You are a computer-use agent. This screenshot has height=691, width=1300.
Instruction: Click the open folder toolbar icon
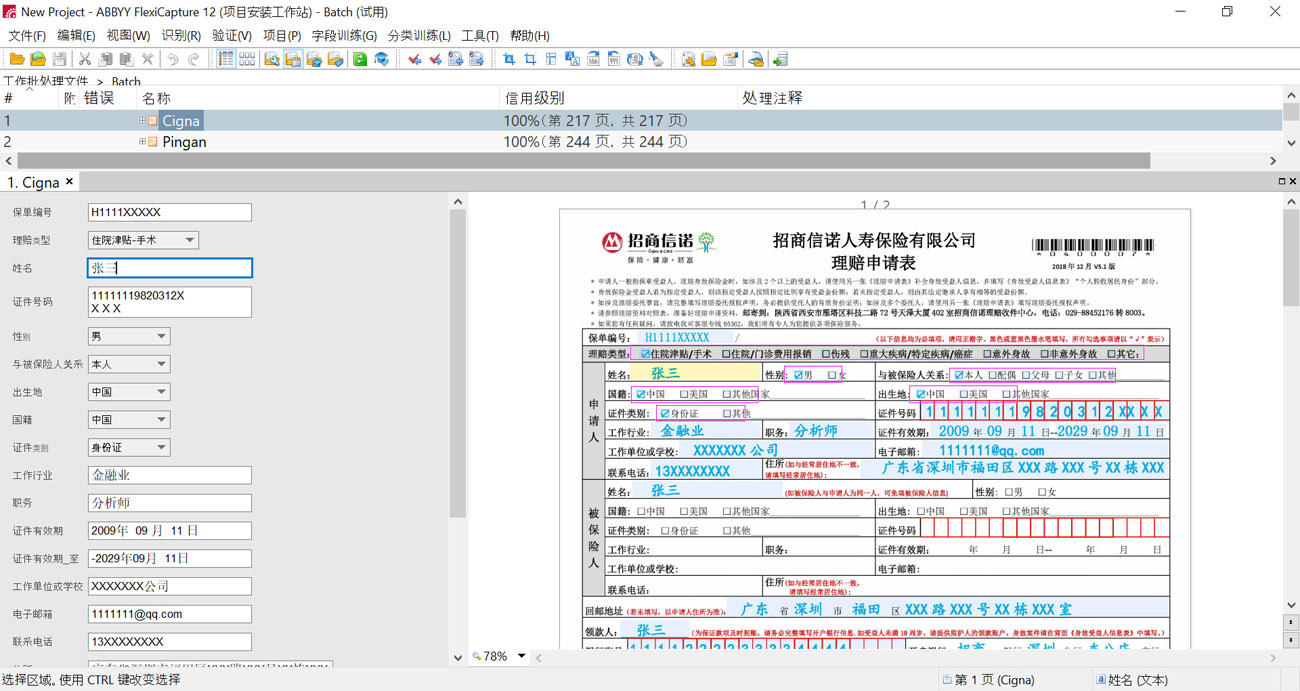17,60
